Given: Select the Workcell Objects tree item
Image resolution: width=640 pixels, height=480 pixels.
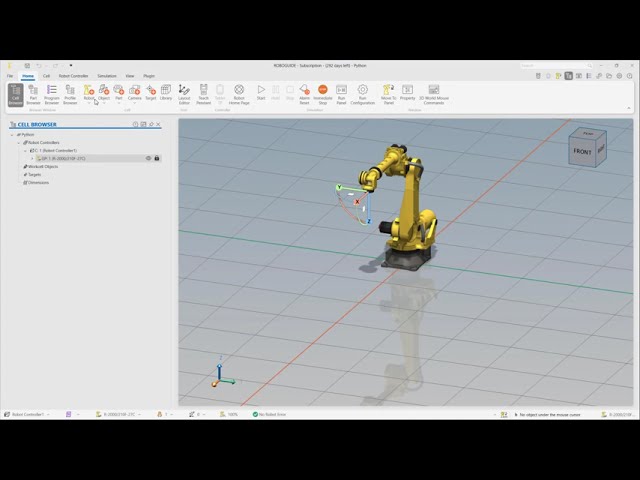Looking at the screenshot, I should [x=43, y=167].
